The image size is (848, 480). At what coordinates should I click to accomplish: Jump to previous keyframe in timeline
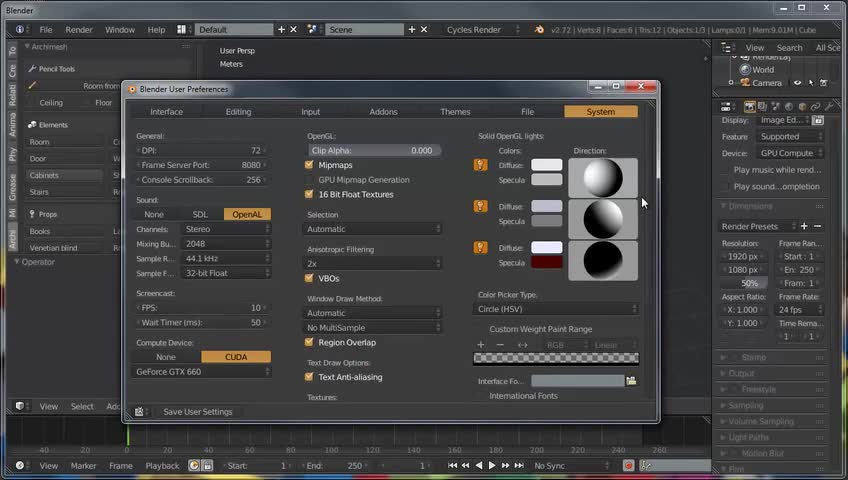[x=466, y=465]
